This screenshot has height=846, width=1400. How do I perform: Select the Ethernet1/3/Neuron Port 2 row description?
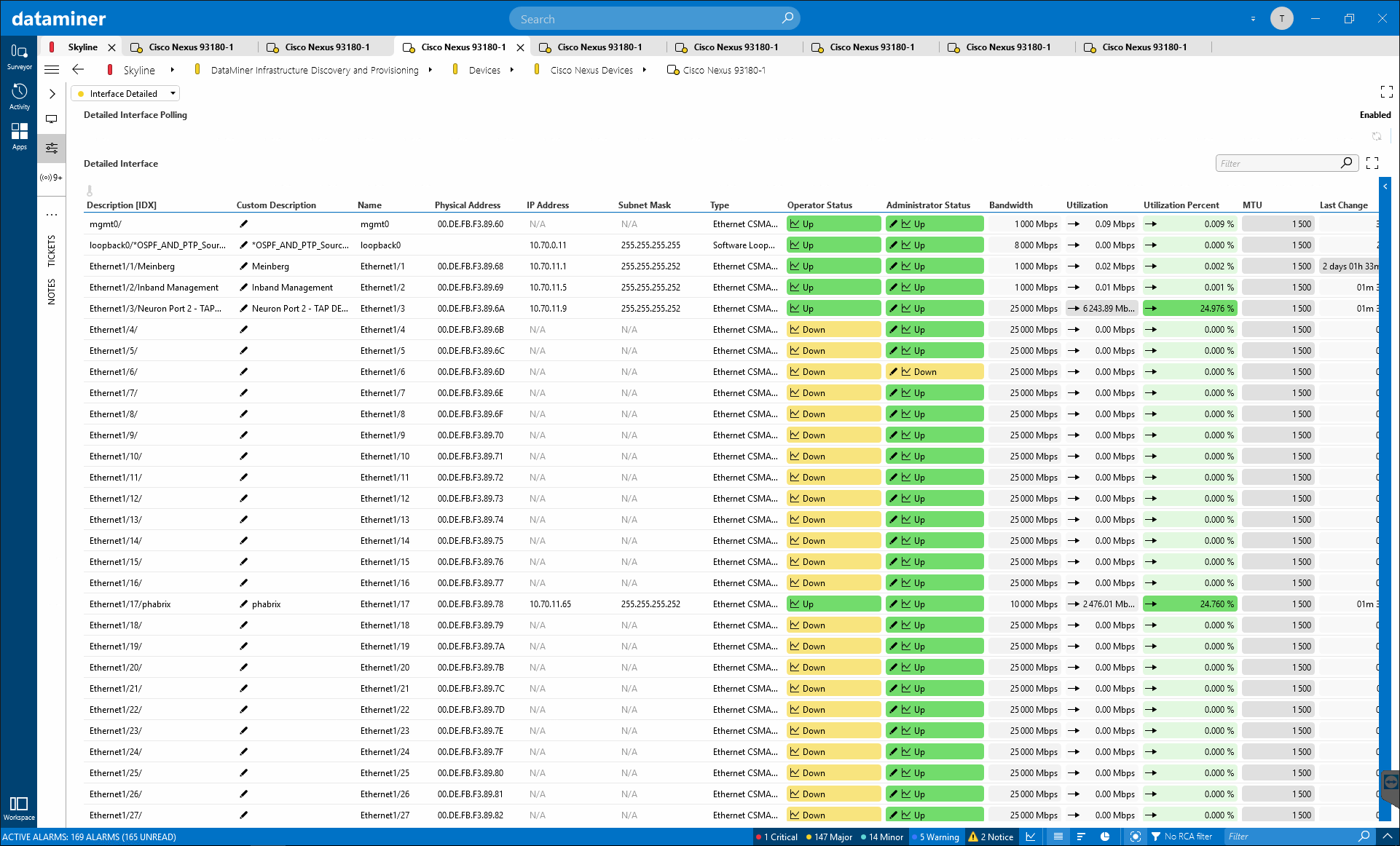tap(156, 308)
